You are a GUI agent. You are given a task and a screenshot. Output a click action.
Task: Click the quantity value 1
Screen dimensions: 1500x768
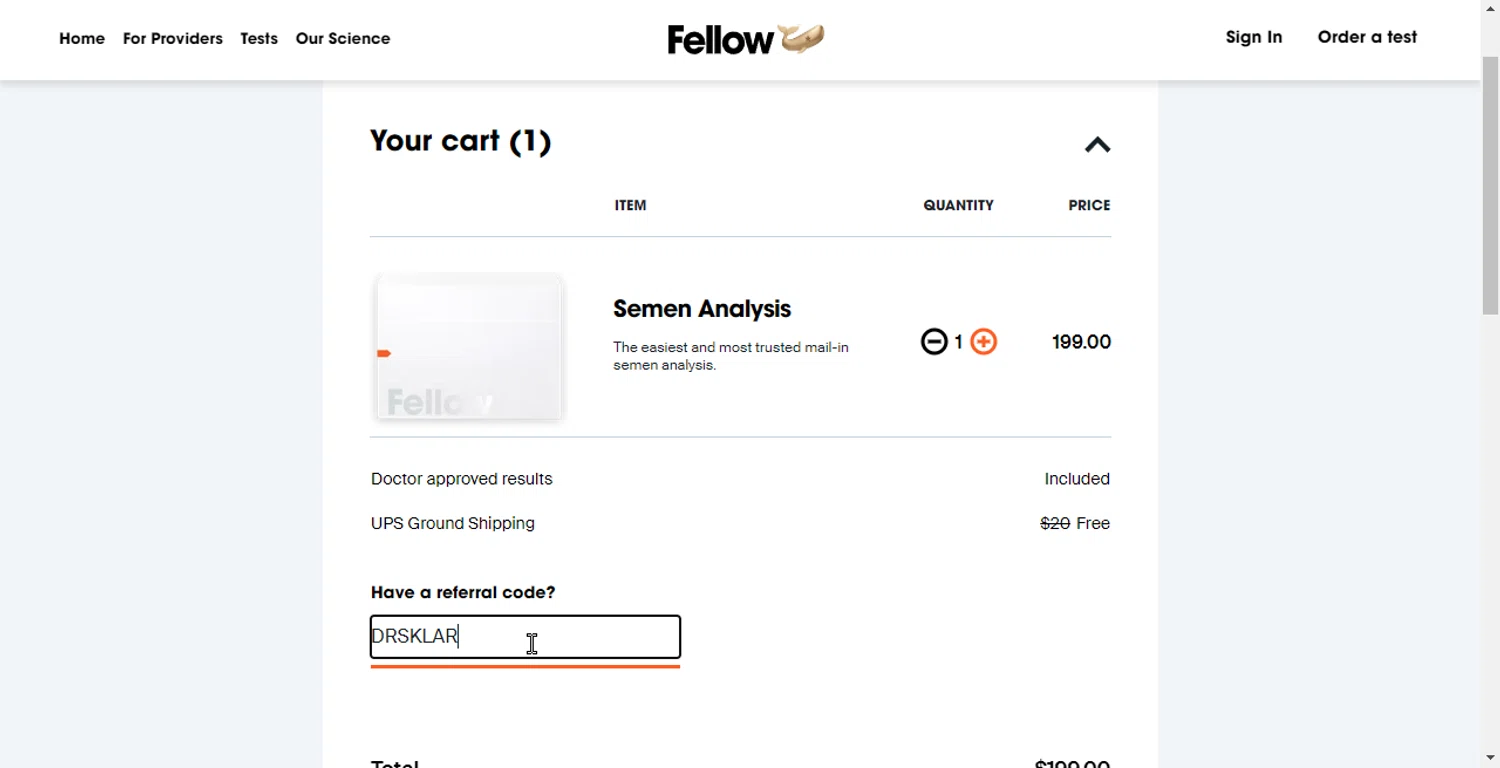click(958, 342)
